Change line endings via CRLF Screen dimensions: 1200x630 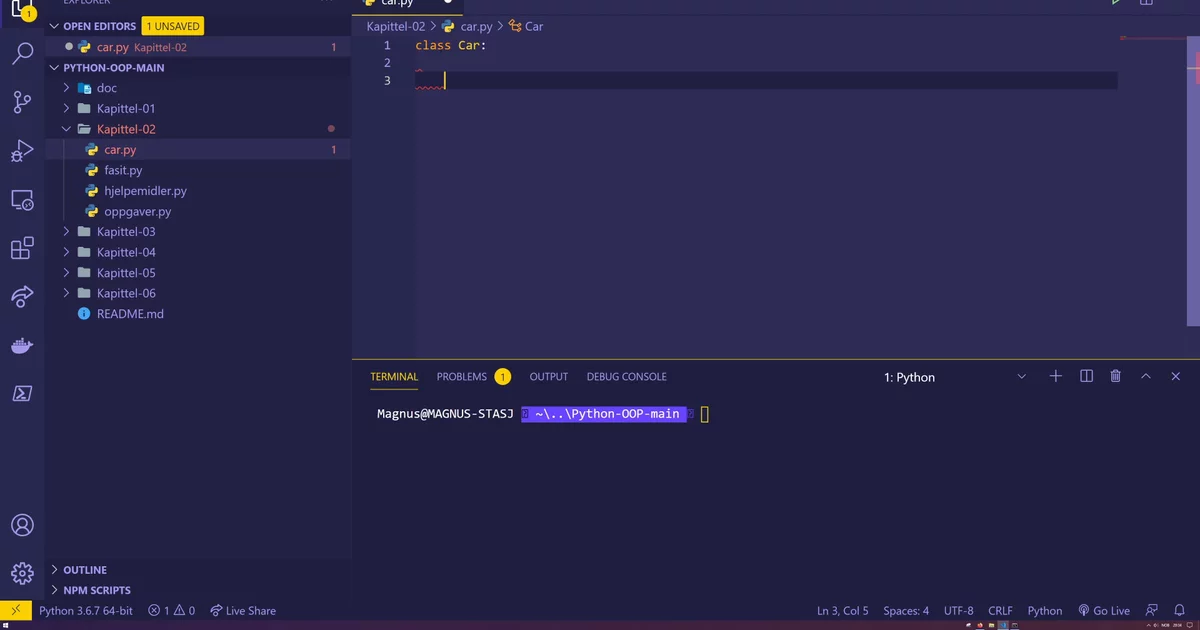[x=1000, y=610]
